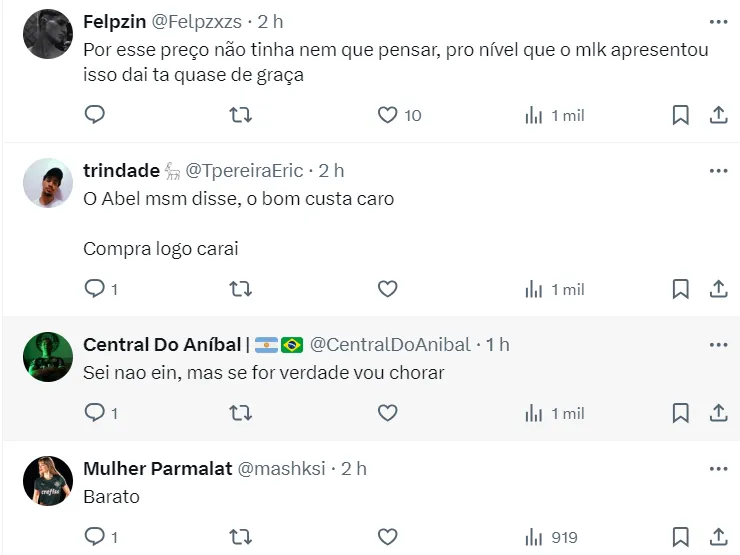740x555 pixels.
Task: Bookmark Central Do Aníbal's tweet
Action: 680,413
